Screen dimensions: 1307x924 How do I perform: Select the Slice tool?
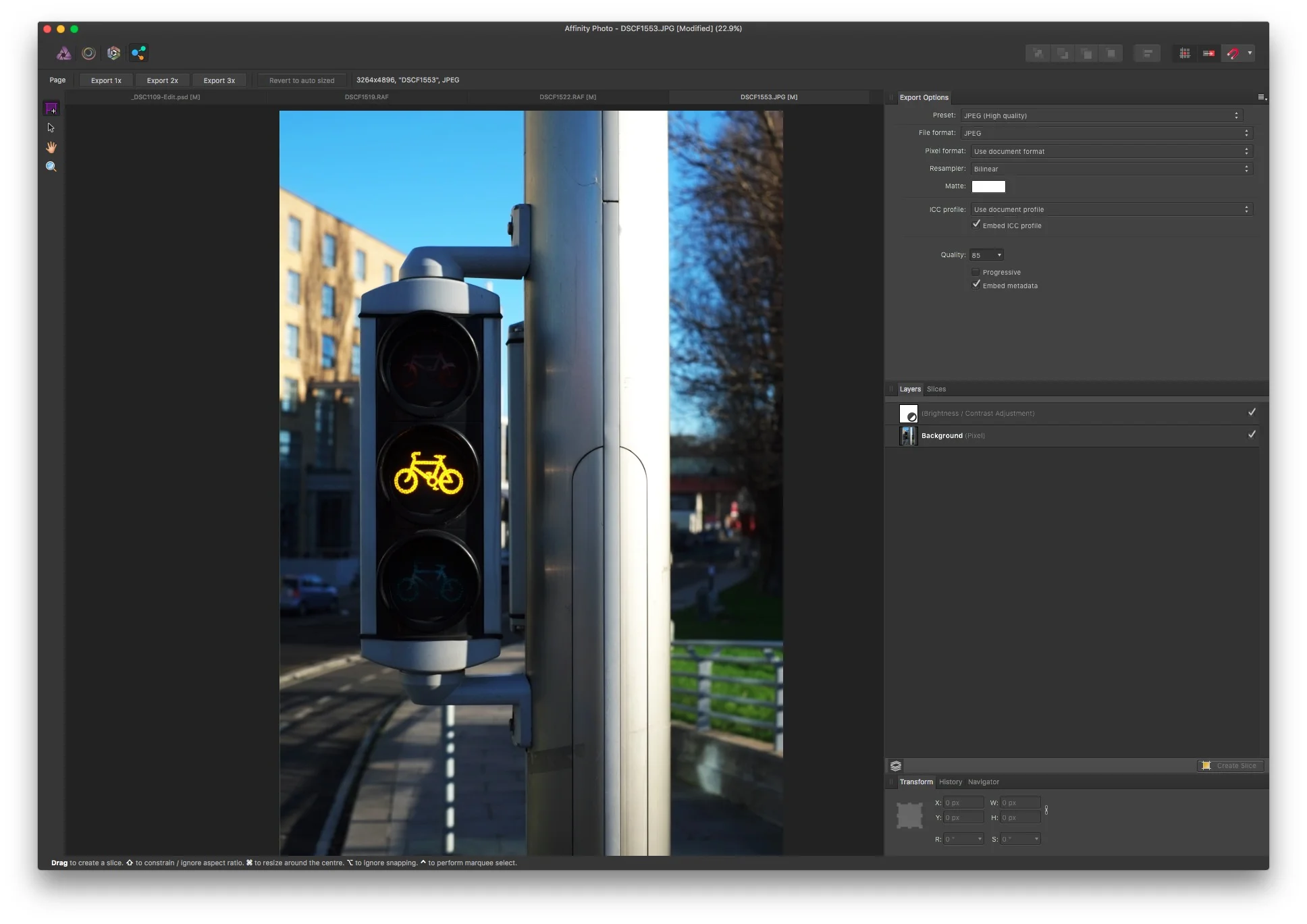pyautogui.click(x=51, y=109)
